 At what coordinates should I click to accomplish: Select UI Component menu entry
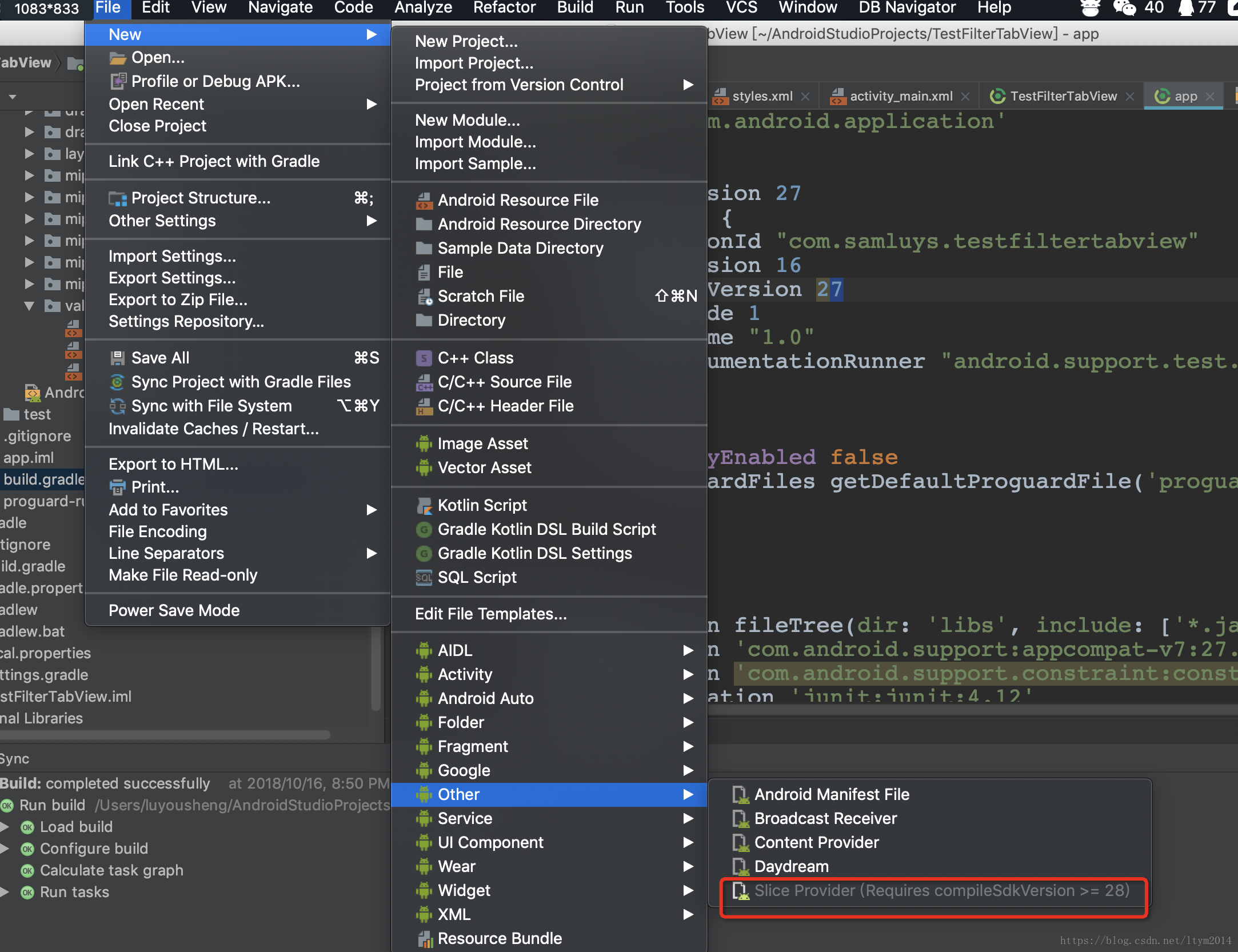tap(549, 842)
